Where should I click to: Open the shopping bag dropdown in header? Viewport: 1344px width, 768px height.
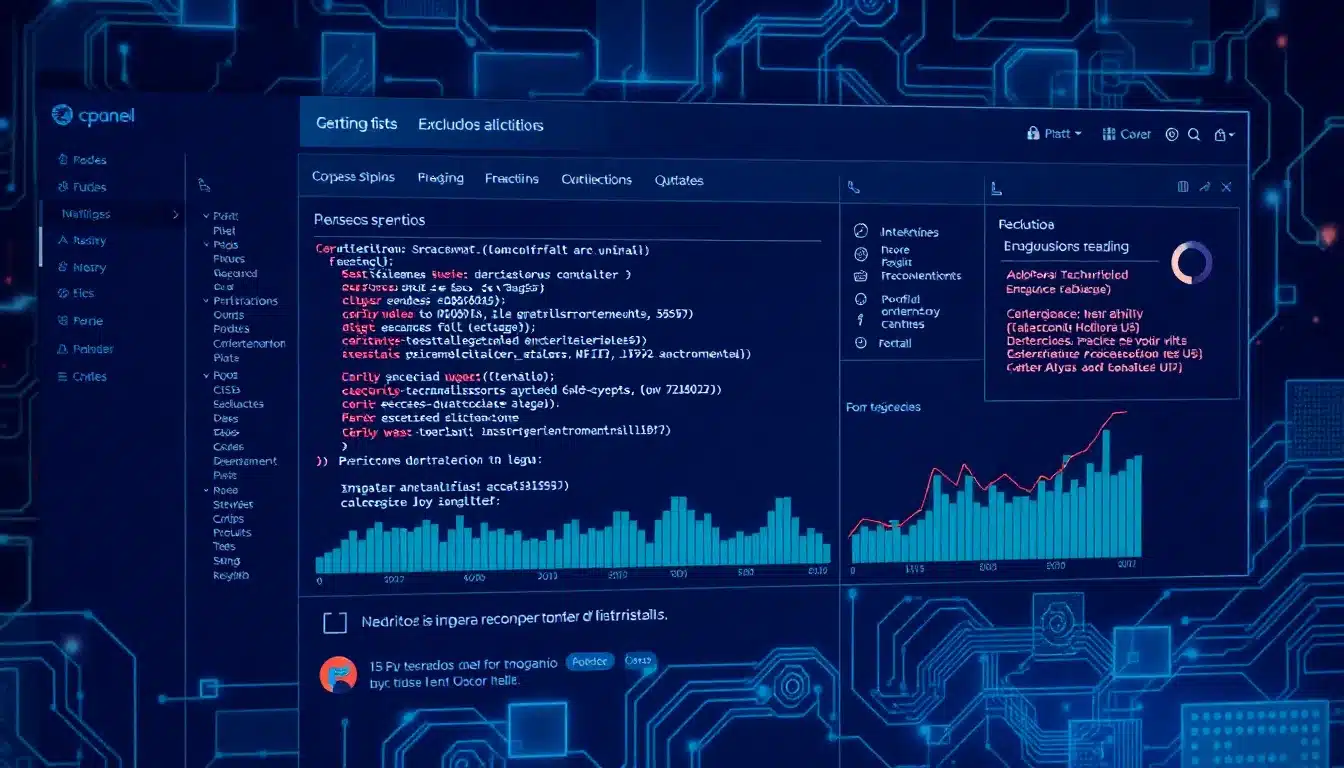pyautogui.click(x=1224, y=134)
